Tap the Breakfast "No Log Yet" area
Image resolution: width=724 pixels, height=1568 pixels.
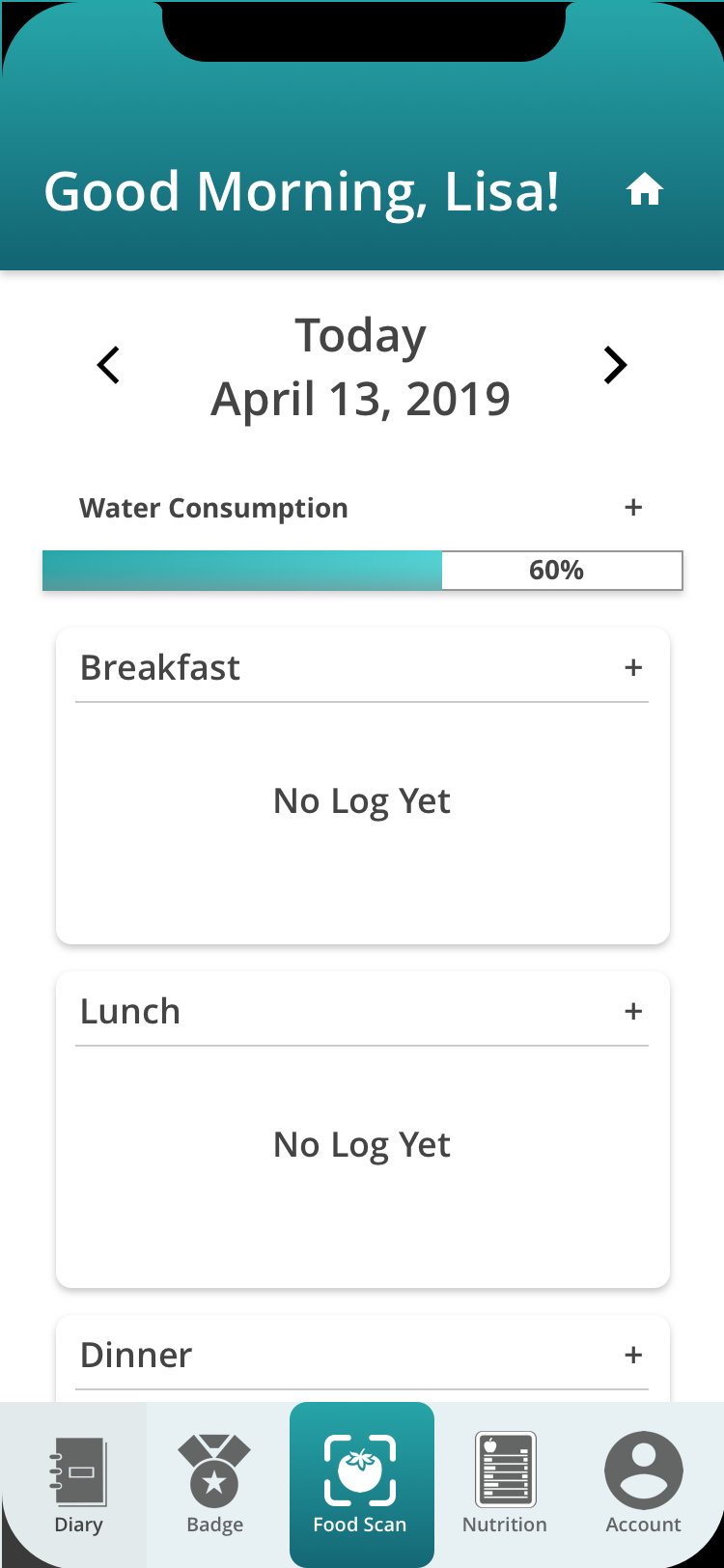coord(362,800)
